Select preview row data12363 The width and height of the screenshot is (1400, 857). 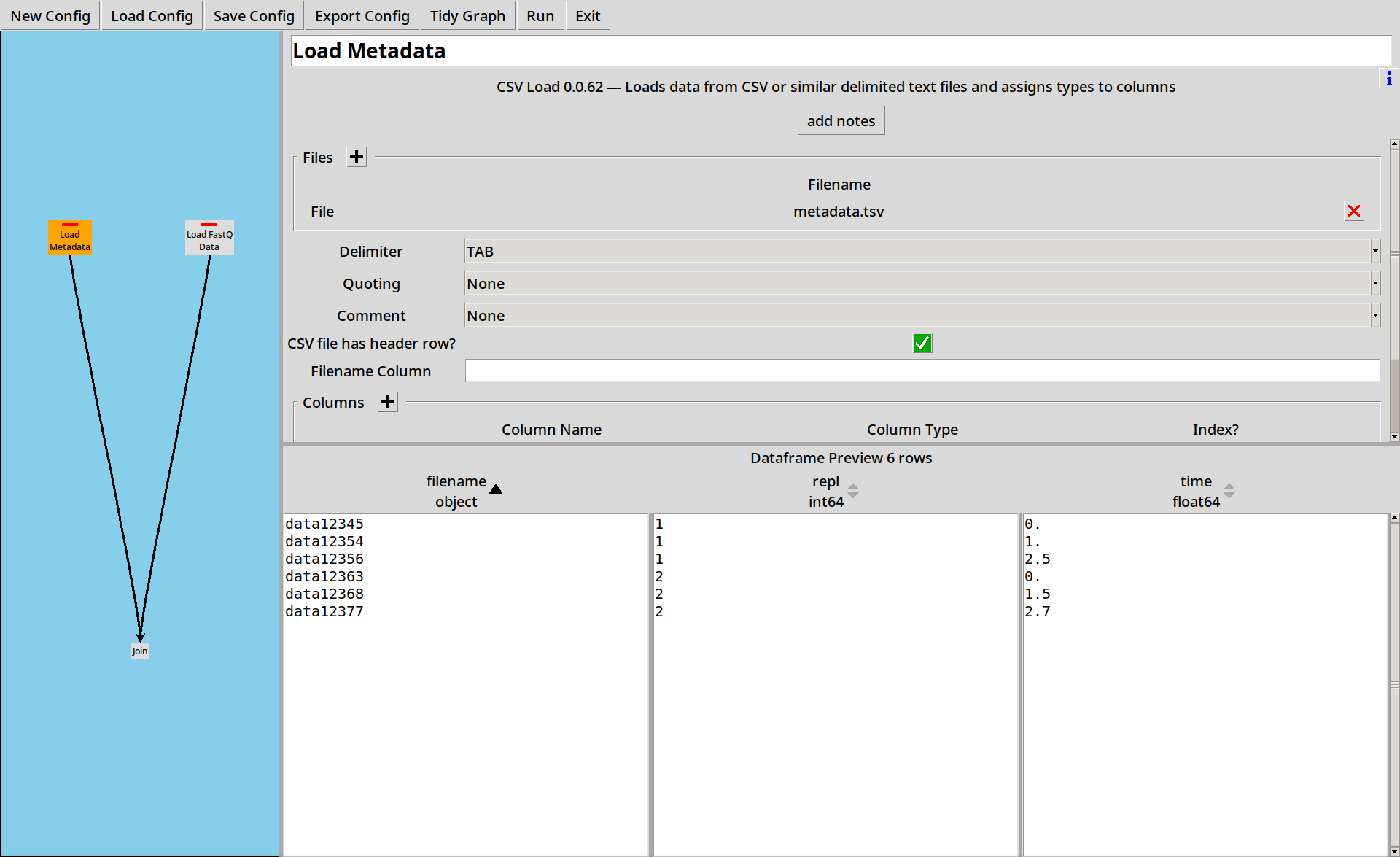coord(324,576)
